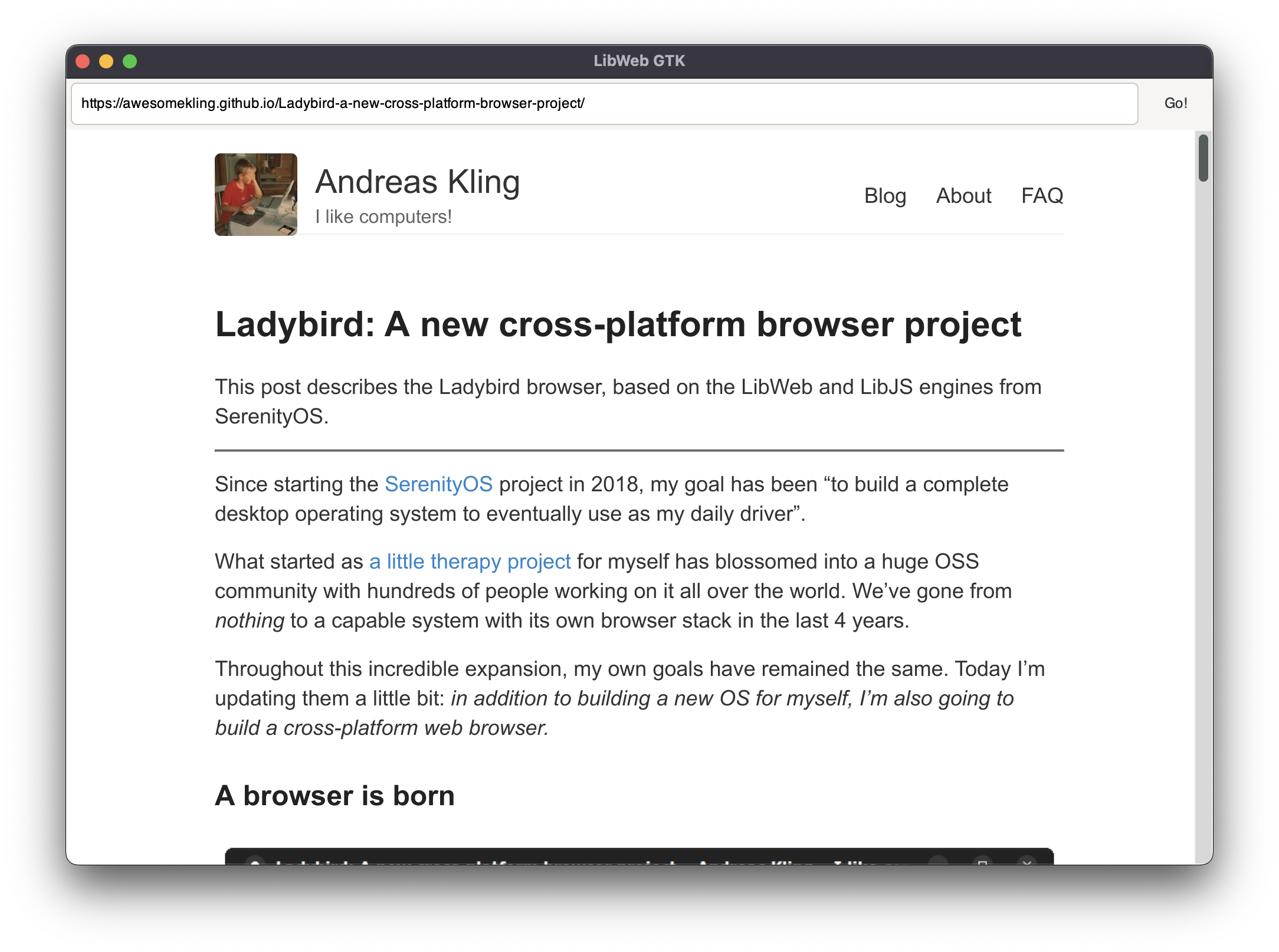Click the Blog navigation link
Image resolution: width=1279 pixels, height=952 pixels.
click(x=884, y=195)
